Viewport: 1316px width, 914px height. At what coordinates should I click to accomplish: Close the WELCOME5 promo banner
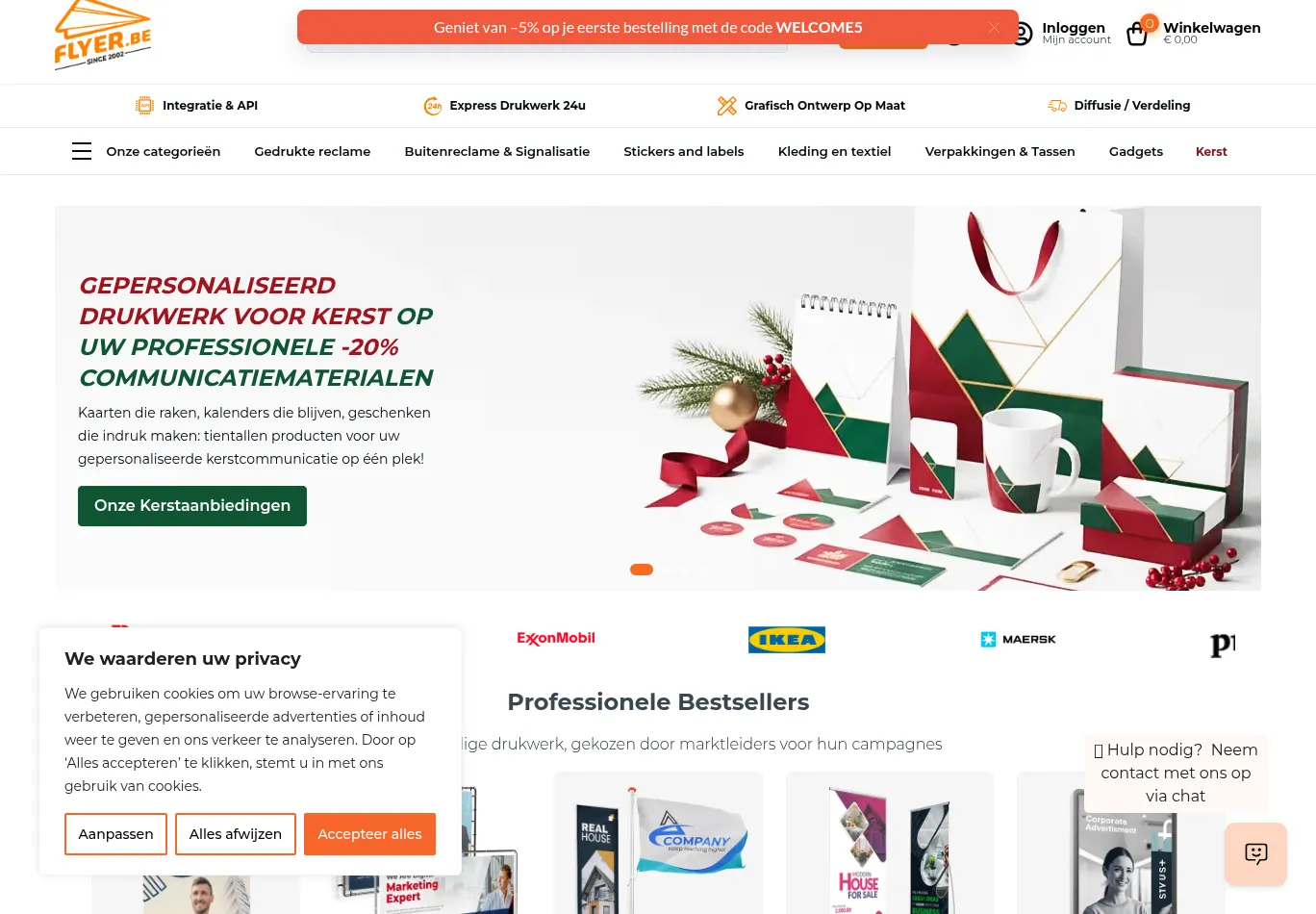click(x=994, y=28)
